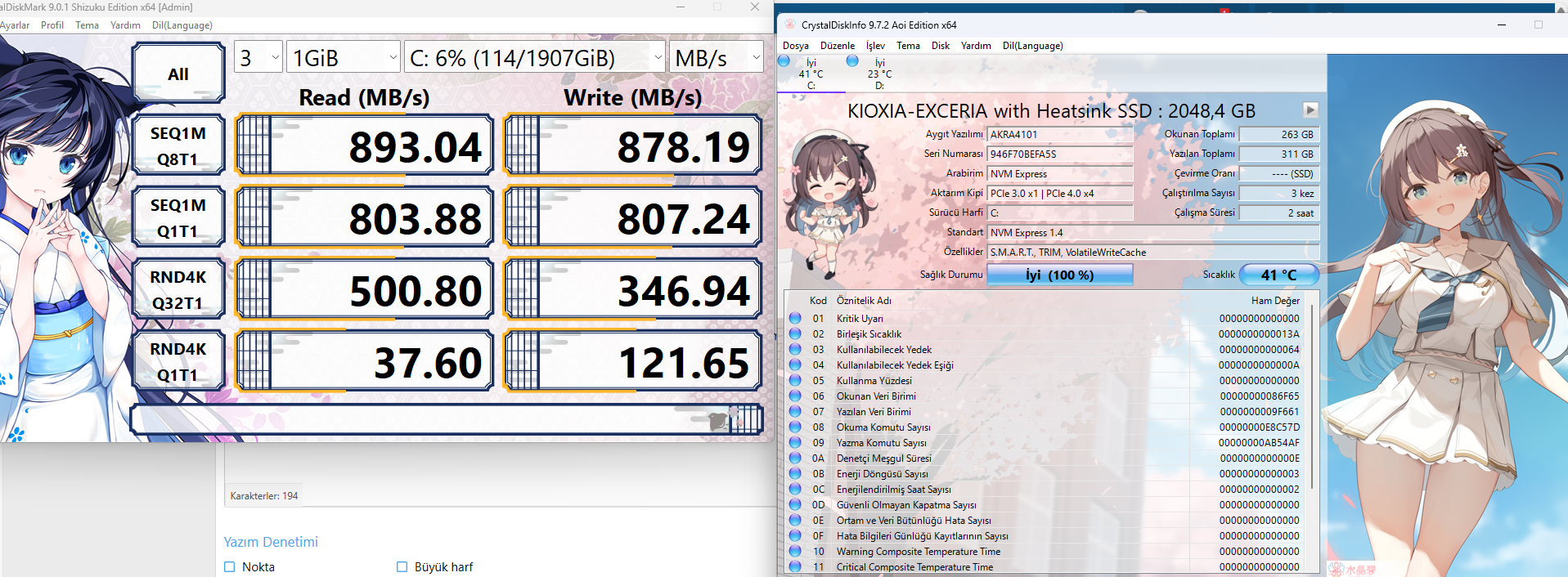The width and height of the screenshot is (1568, 577).
Task: Click the Çalıştırılma Sayısı value 3 kez
Action: pyautogui.click(x=1278, y=193)
